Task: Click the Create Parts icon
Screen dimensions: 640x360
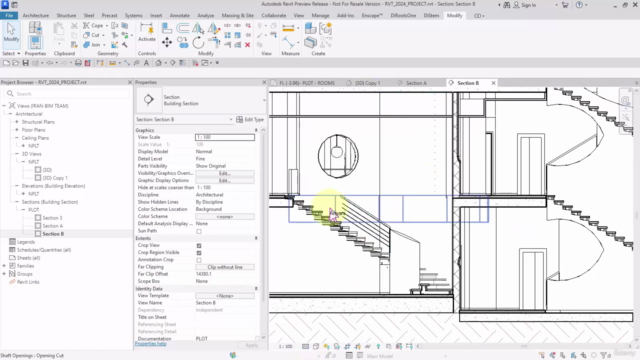Action: coord(310,42)
